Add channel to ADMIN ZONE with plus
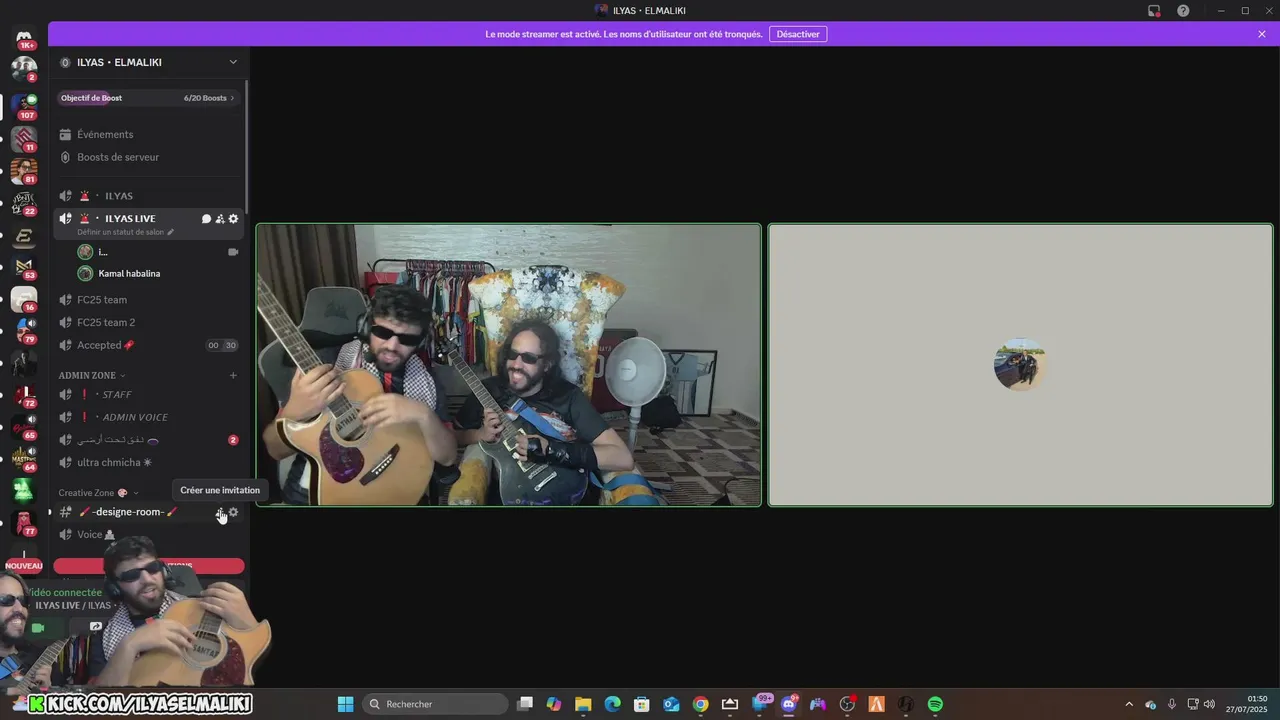Viewport: 1280px width, 720px height. (233, 376)
